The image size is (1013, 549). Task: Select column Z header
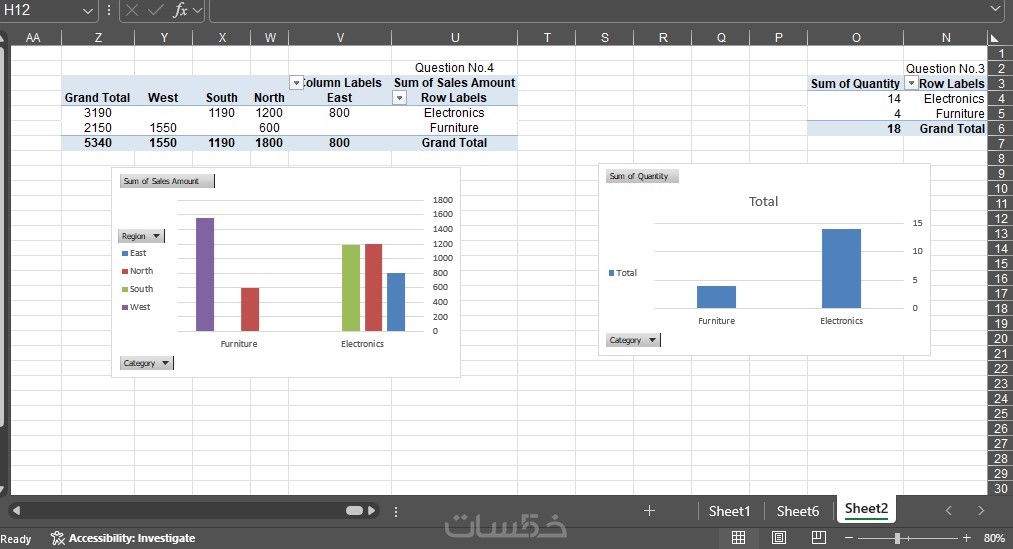click(98, 37)
